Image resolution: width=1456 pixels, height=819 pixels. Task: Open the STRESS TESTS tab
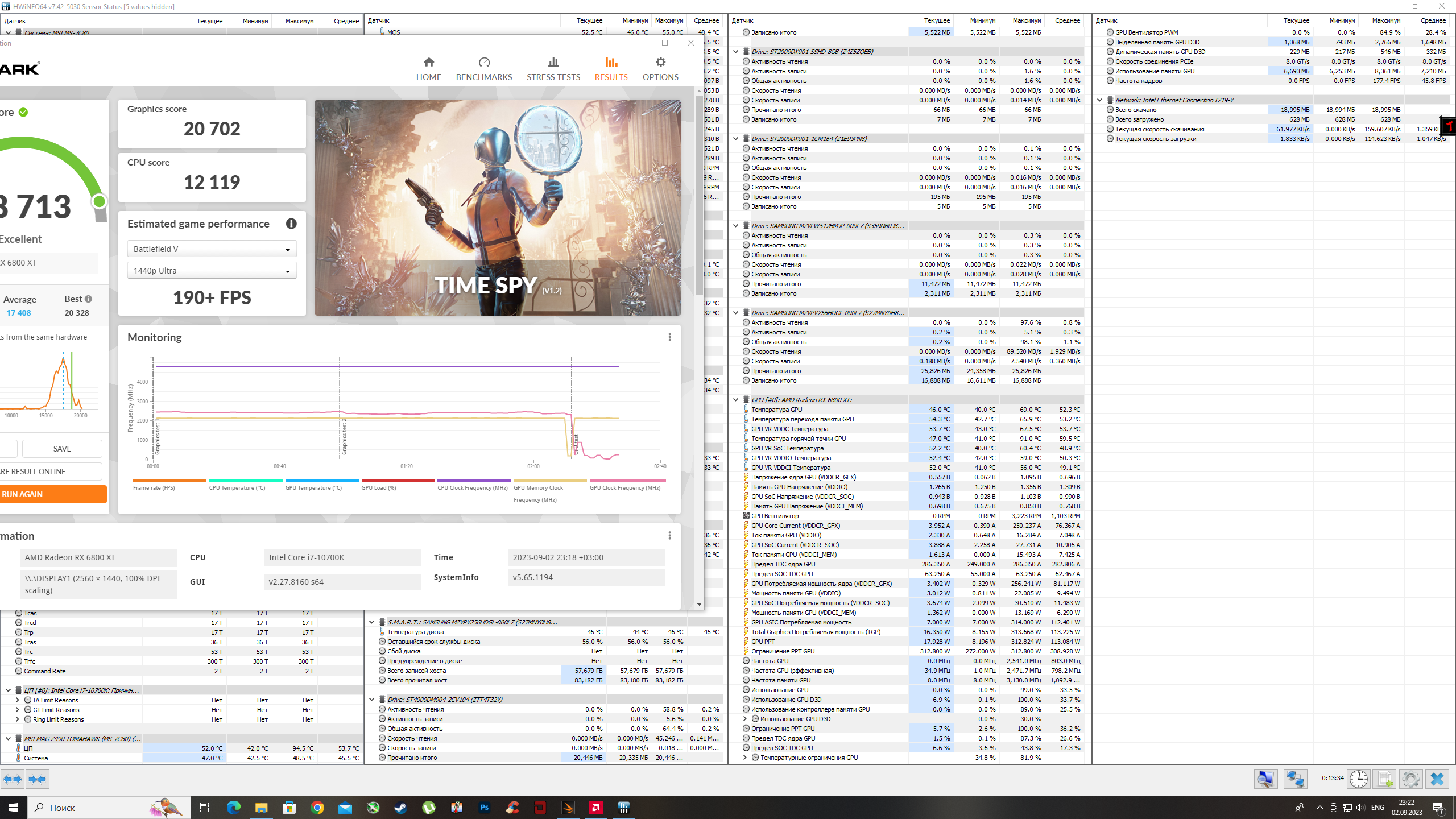point(553,69)
